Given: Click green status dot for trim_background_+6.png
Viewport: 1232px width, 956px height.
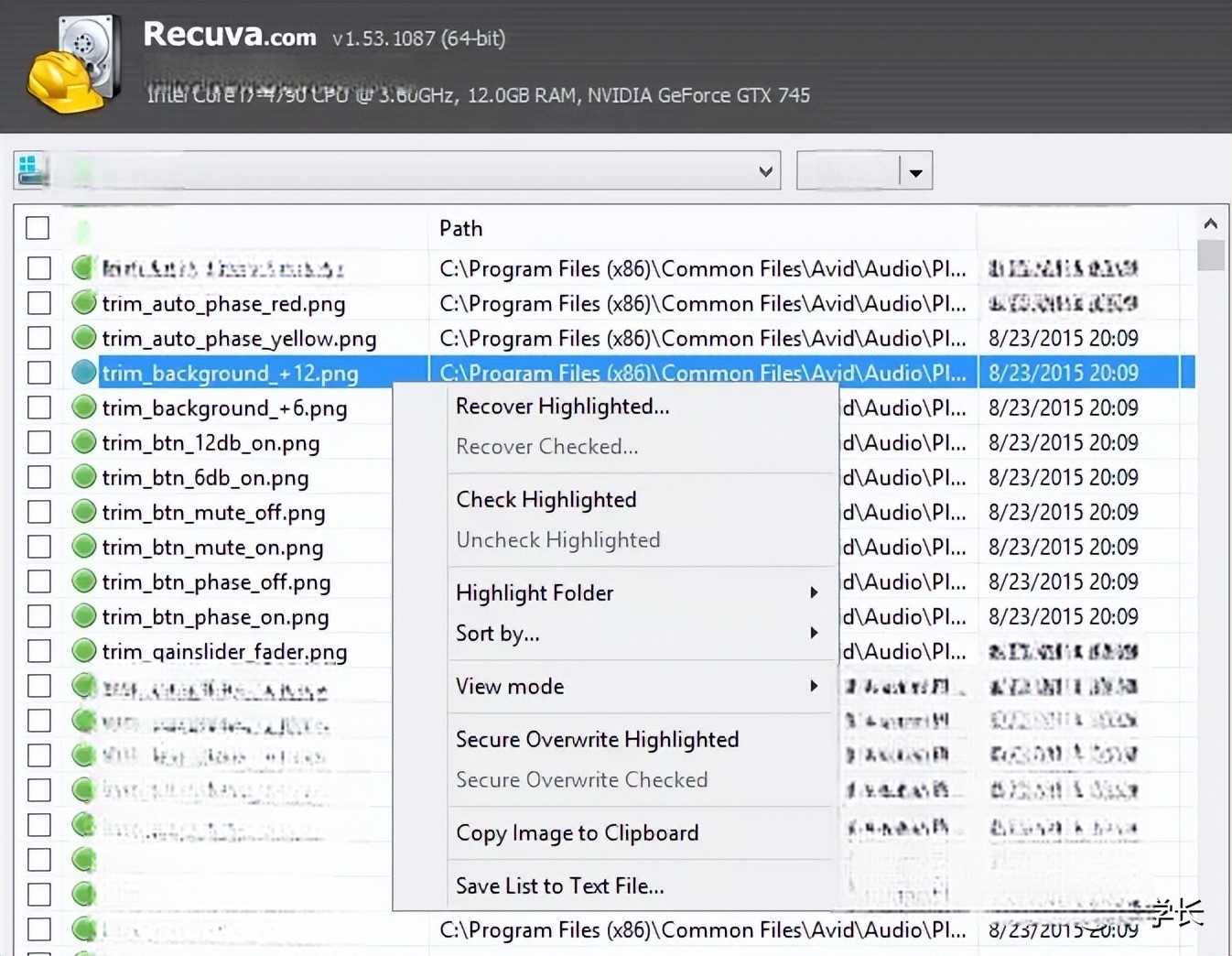Looking at the screenshot, I should [84, 407].
